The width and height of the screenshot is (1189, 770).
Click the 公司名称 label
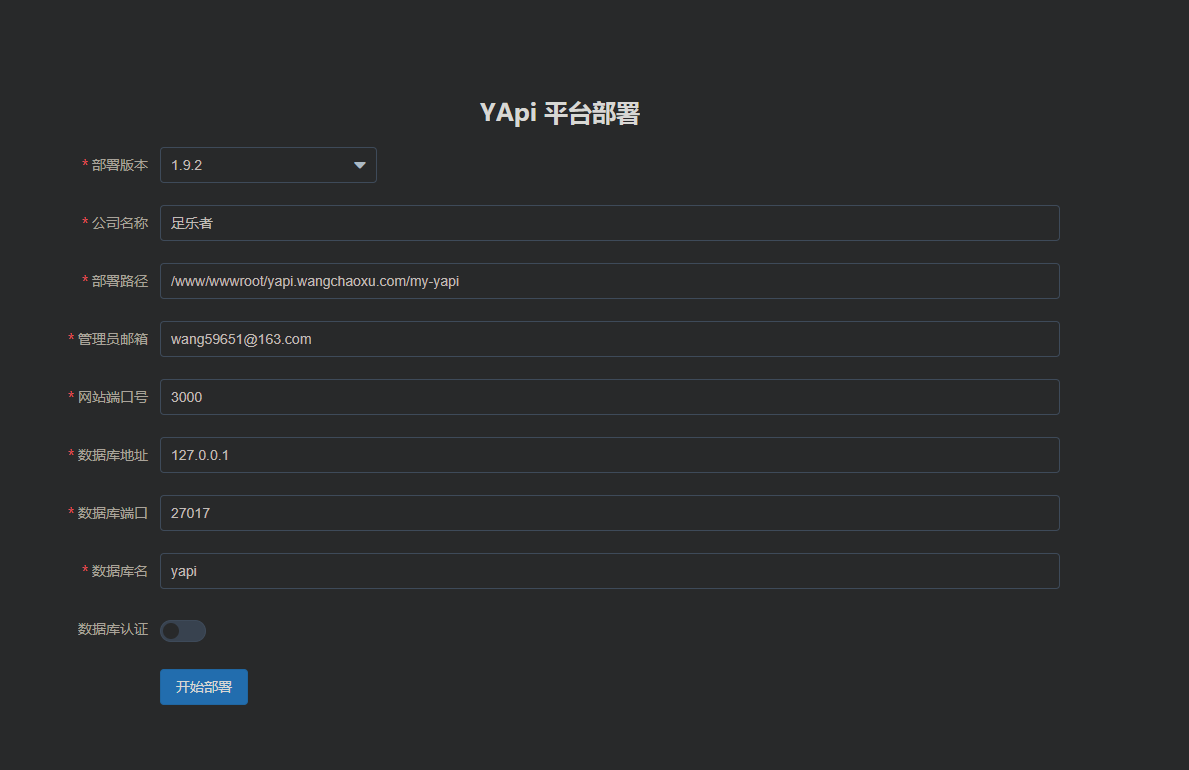tap(120, 223)
